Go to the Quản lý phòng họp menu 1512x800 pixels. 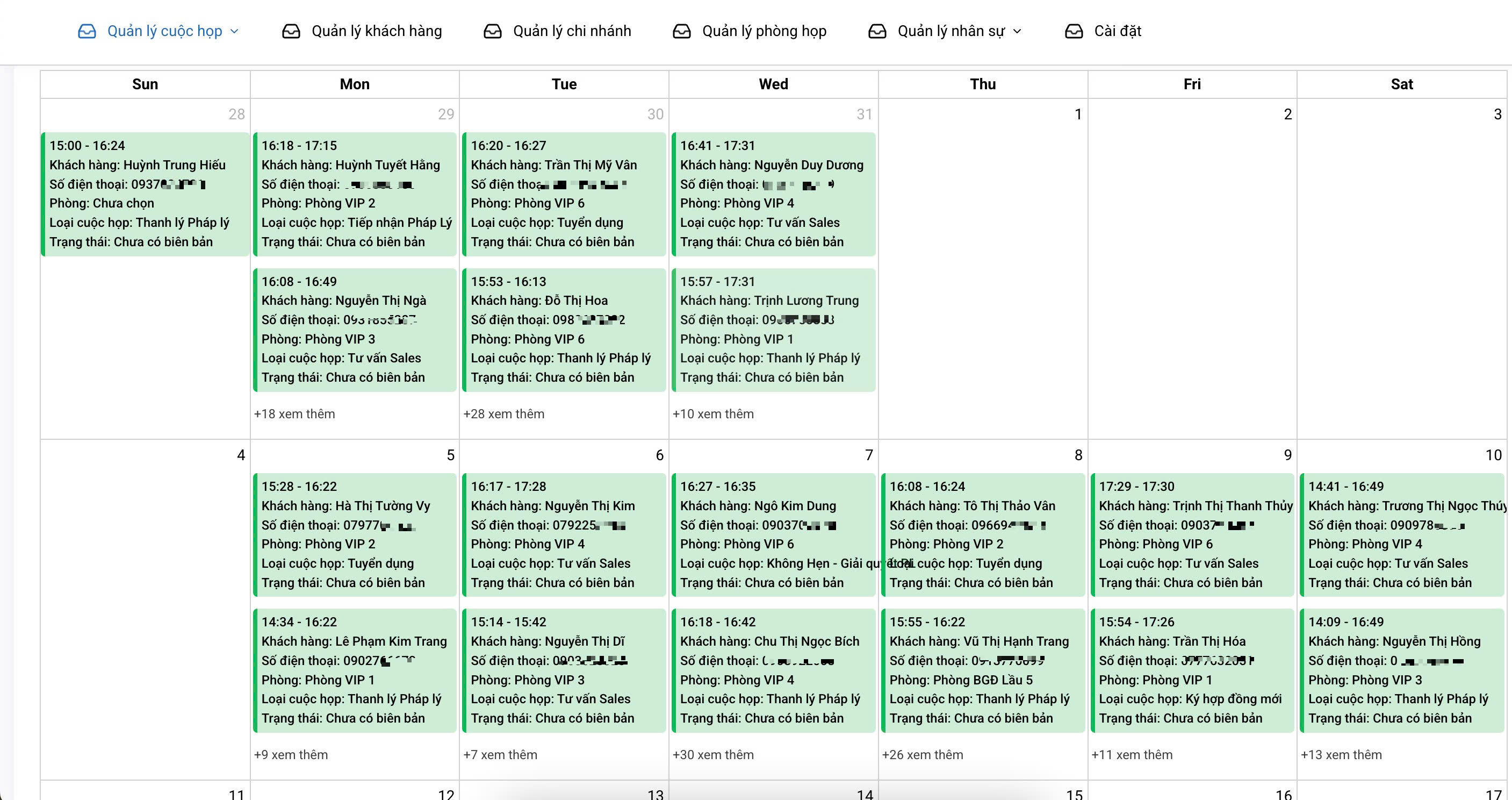764,31
